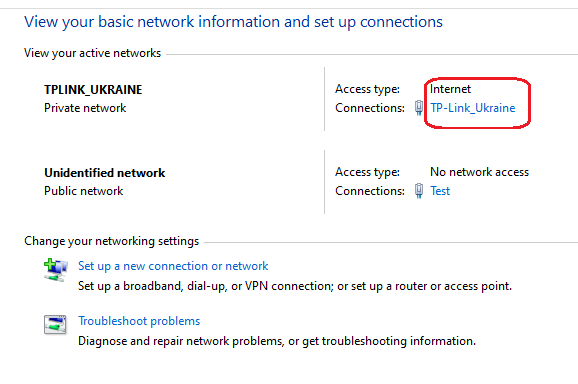Click the No network access text

[x=480, y=172]
